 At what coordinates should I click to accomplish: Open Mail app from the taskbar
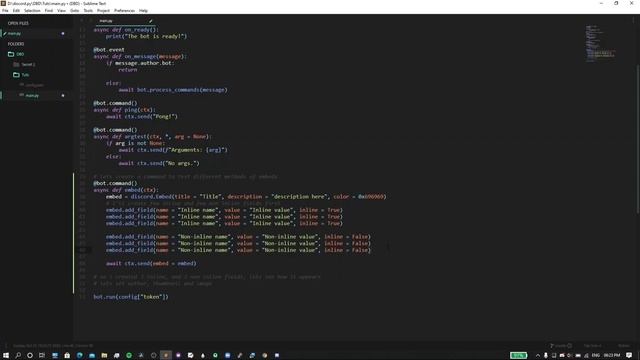(x=92, y=356)
